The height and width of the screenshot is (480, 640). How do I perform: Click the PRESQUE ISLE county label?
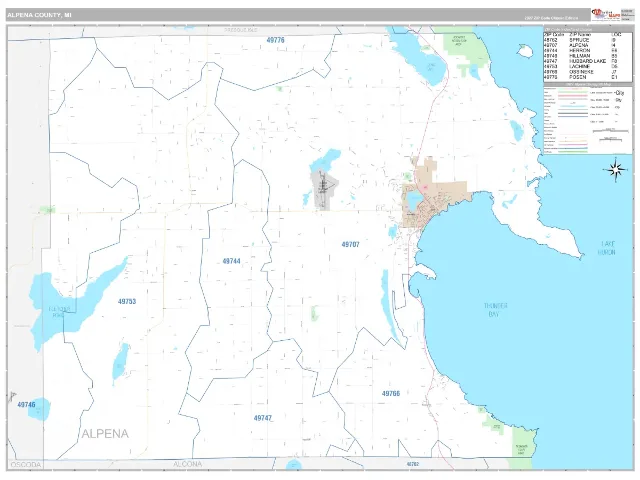tap(241, 30)
